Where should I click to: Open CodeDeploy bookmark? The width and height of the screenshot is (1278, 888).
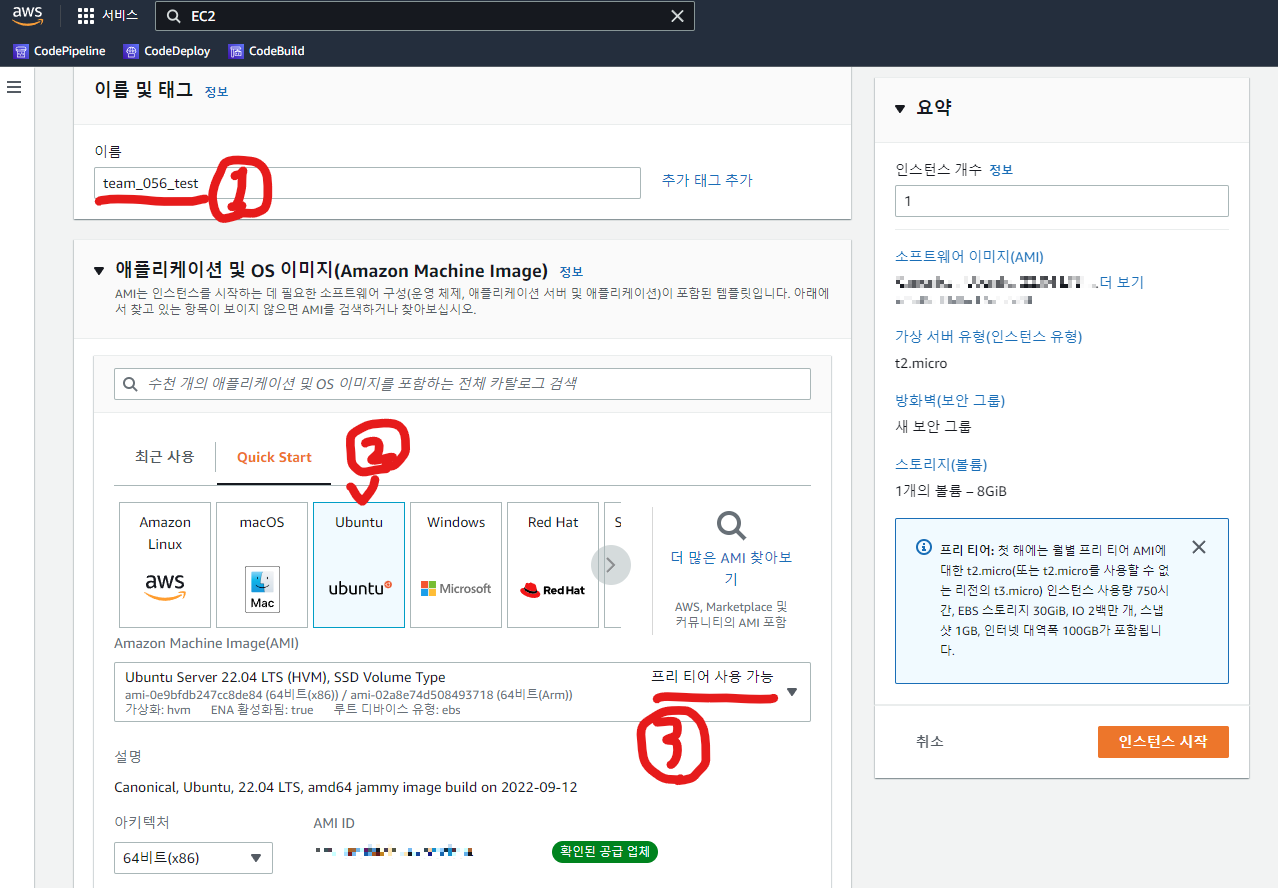166,51
